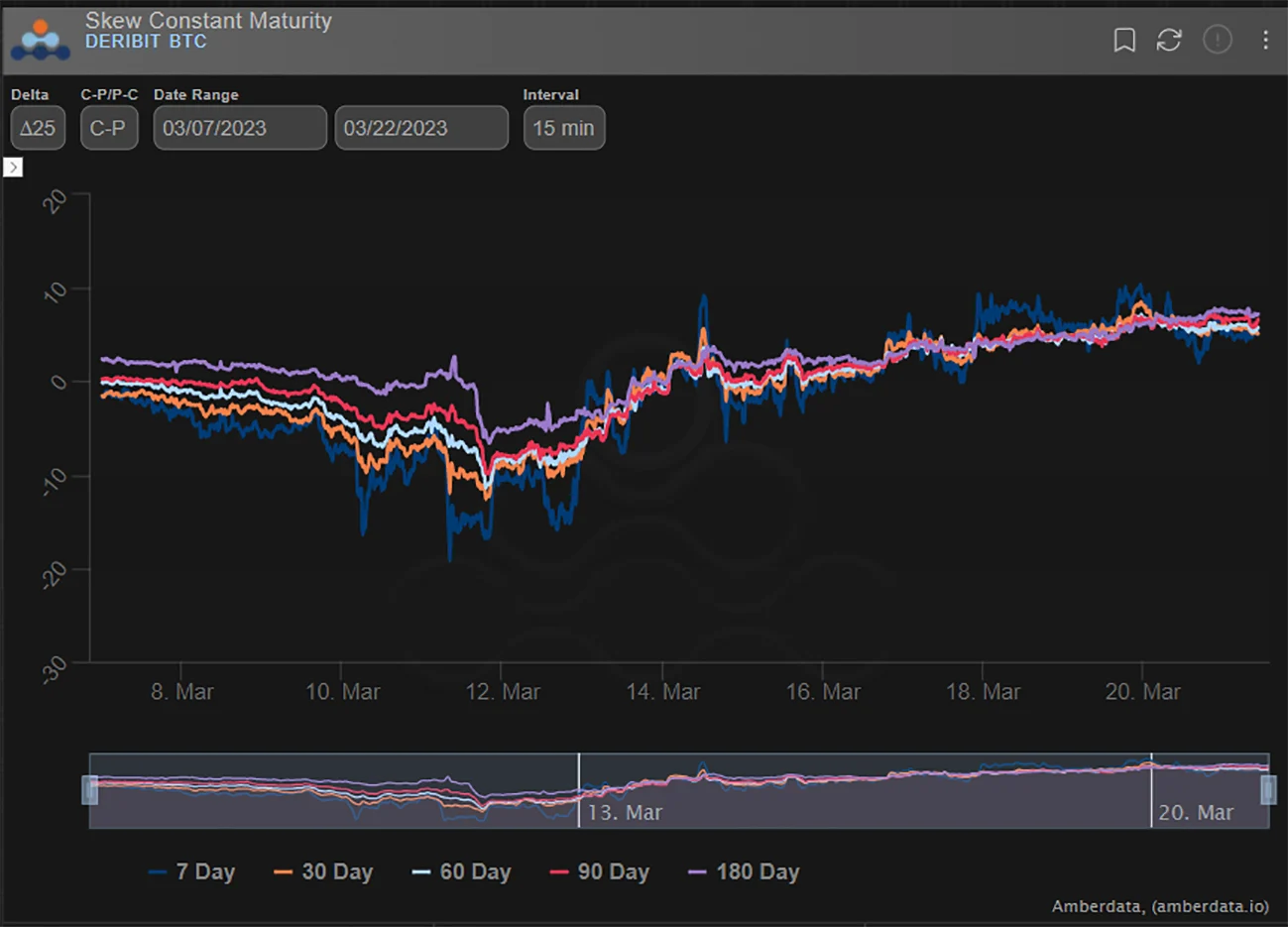Click the -20 y-axis label

coord(54,575)
